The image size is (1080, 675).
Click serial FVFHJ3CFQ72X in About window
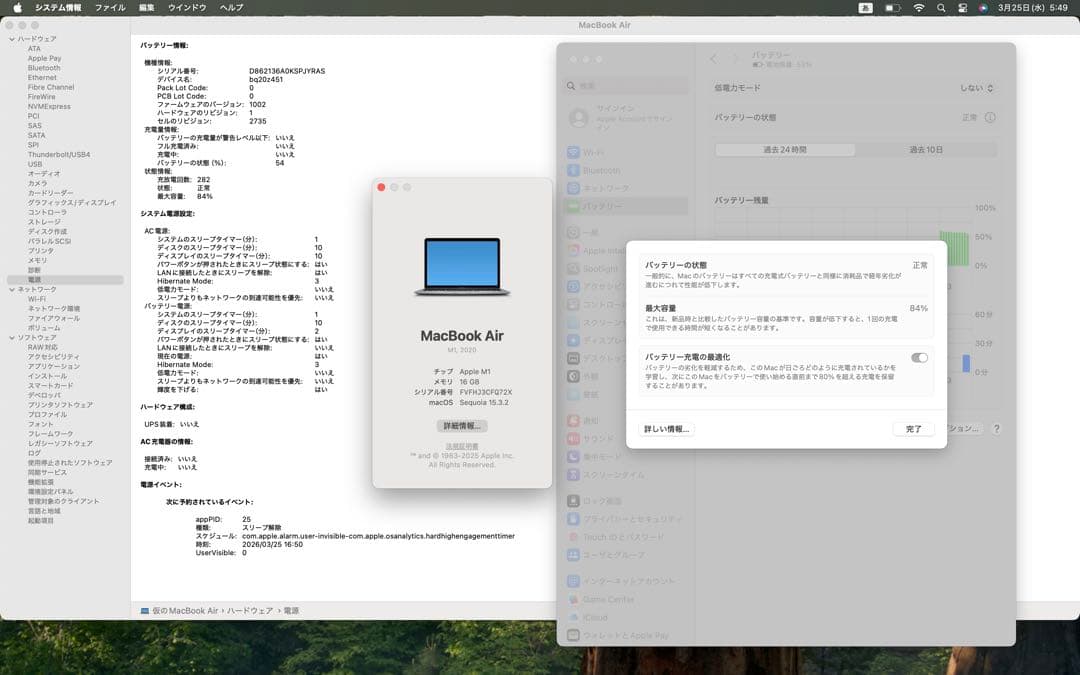(x=486, y=392)
